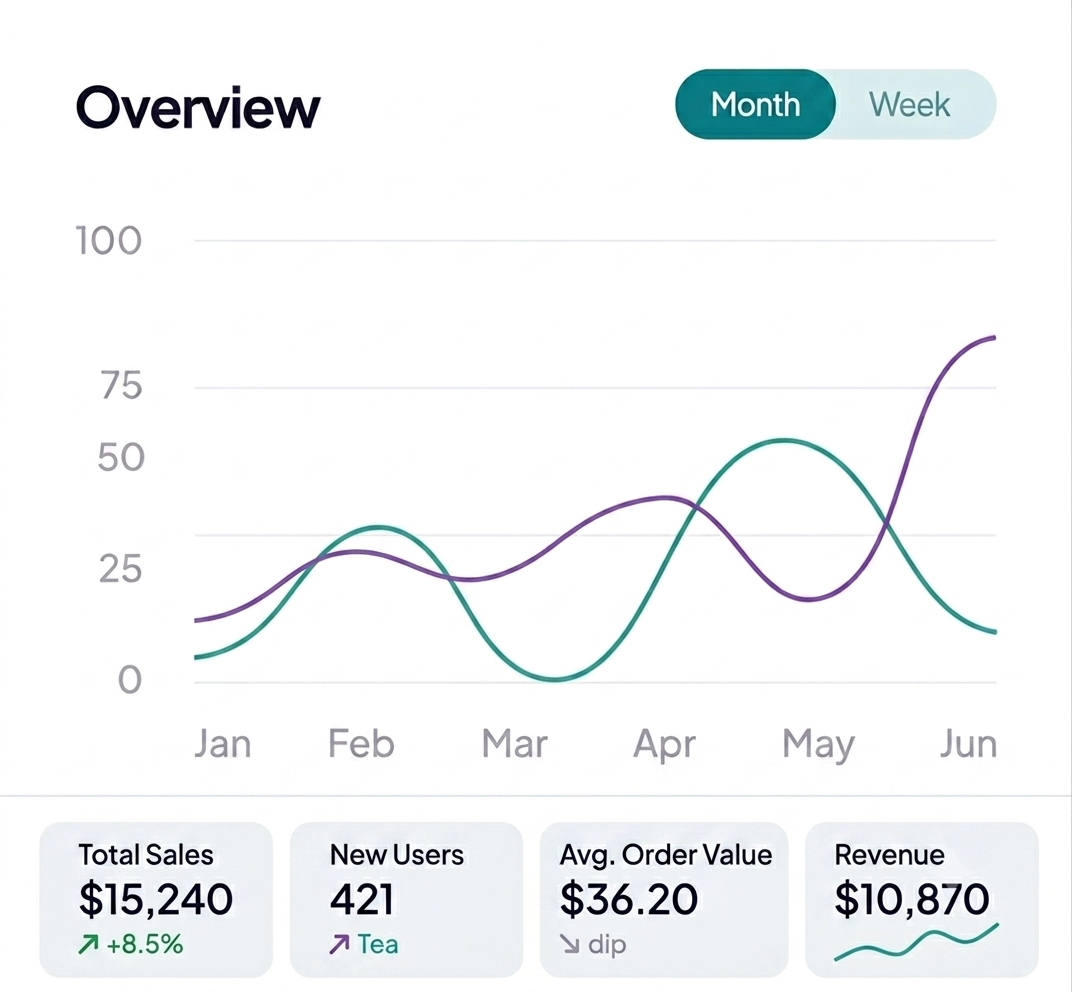This screenshot has width=1072, height=992.
Task: Click the Tea text under New Users
Action: point(378,945)
